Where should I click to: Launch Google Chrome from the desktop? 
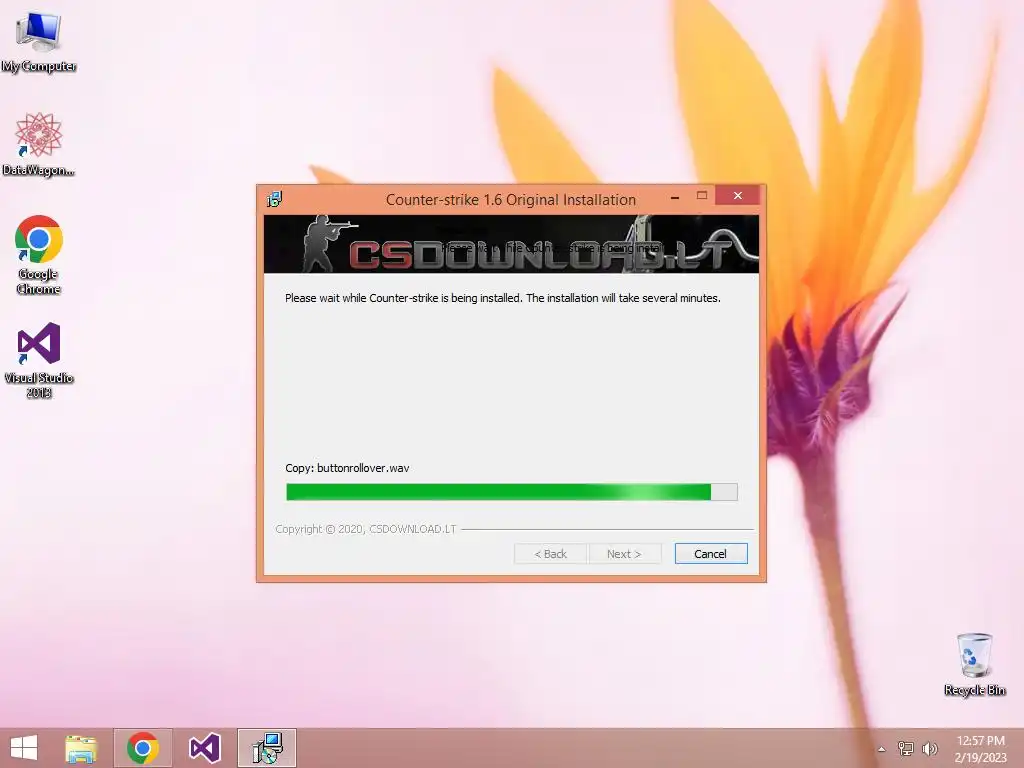39,255
